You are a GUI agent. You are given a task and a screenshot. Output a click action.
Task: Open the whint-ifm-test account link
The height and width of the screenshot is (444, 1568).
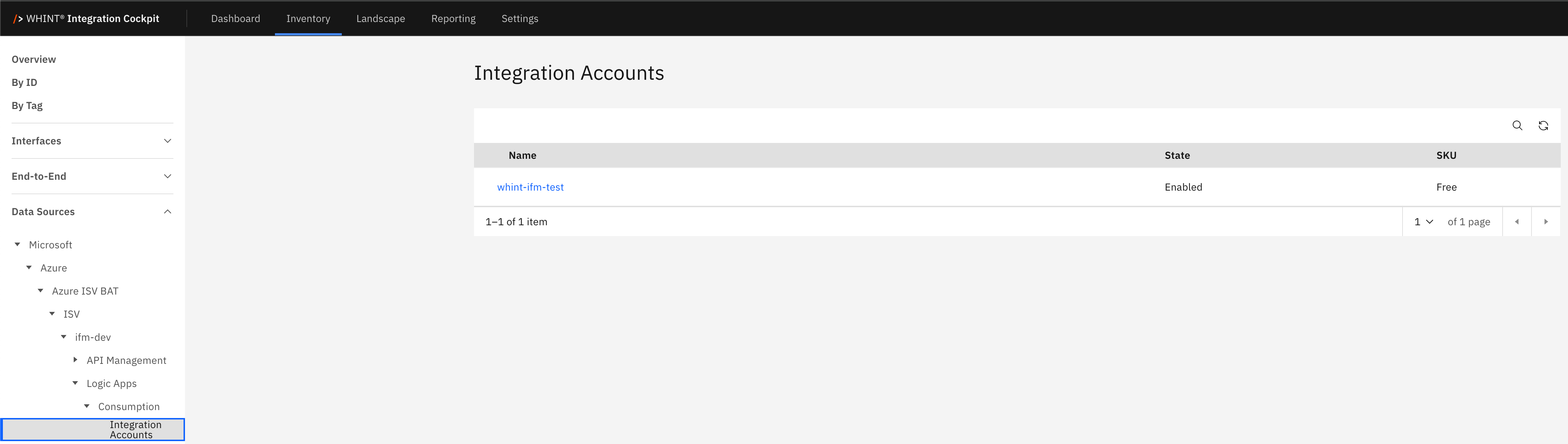pyautogui.click(x=530, y=187)
